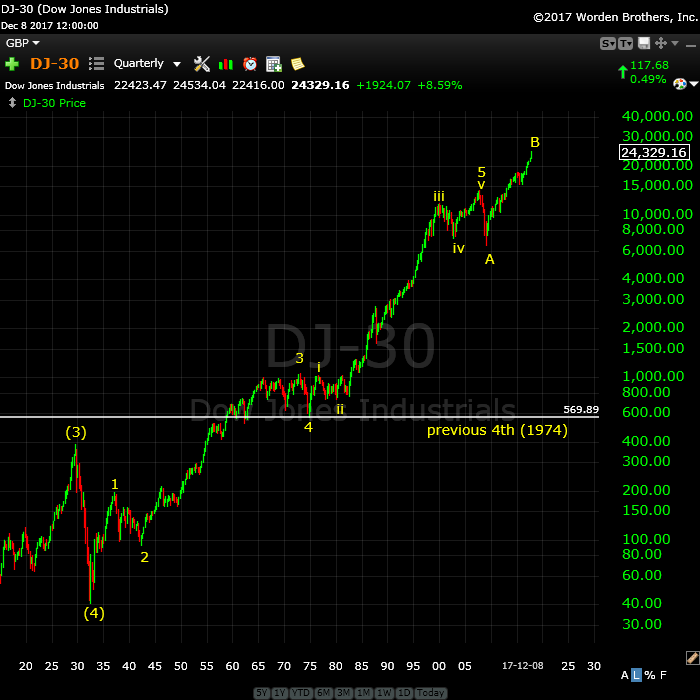Expand the dropdown arrow next to color palette
Viewport: 700px width, 700px height.
pyautogui.click(x=694, y=83)
